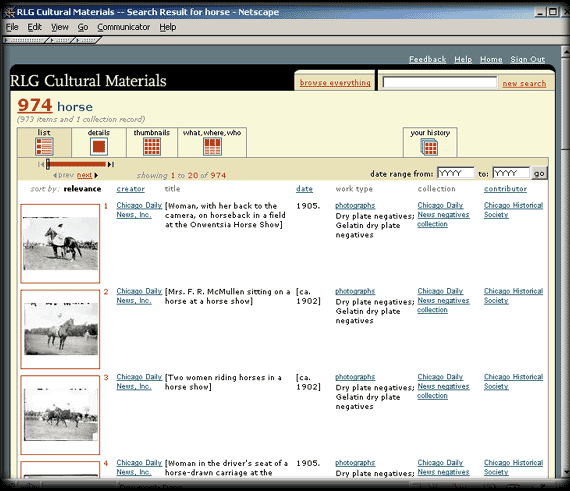Jump to first results using slider start arrow

[x=40, y=165]
